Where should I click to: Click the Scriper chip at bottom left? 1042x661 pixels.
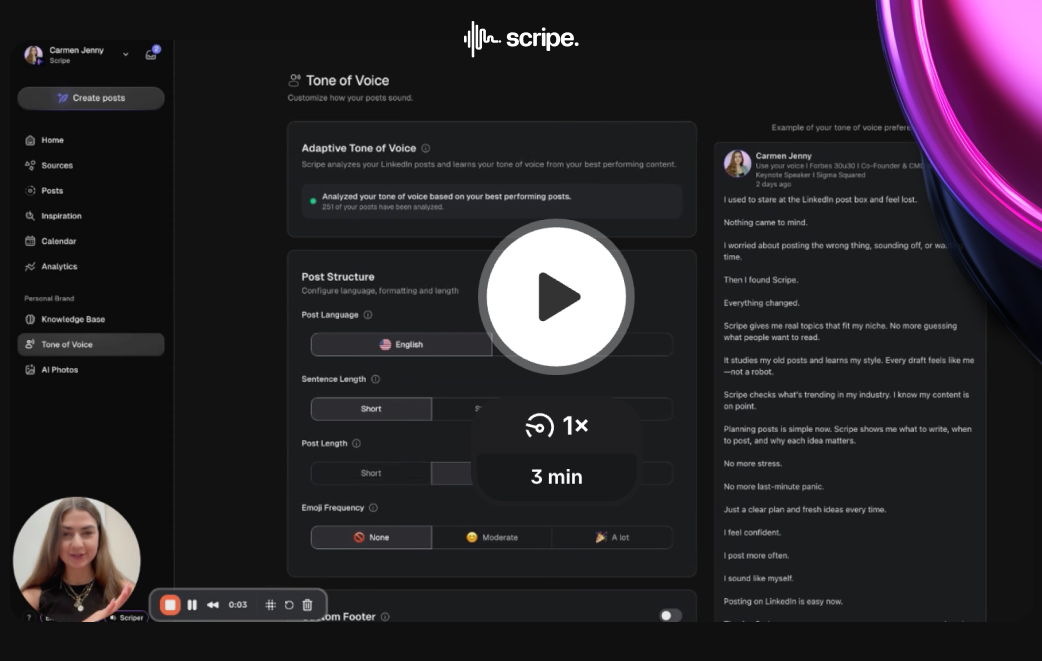(x=127, y=617)
